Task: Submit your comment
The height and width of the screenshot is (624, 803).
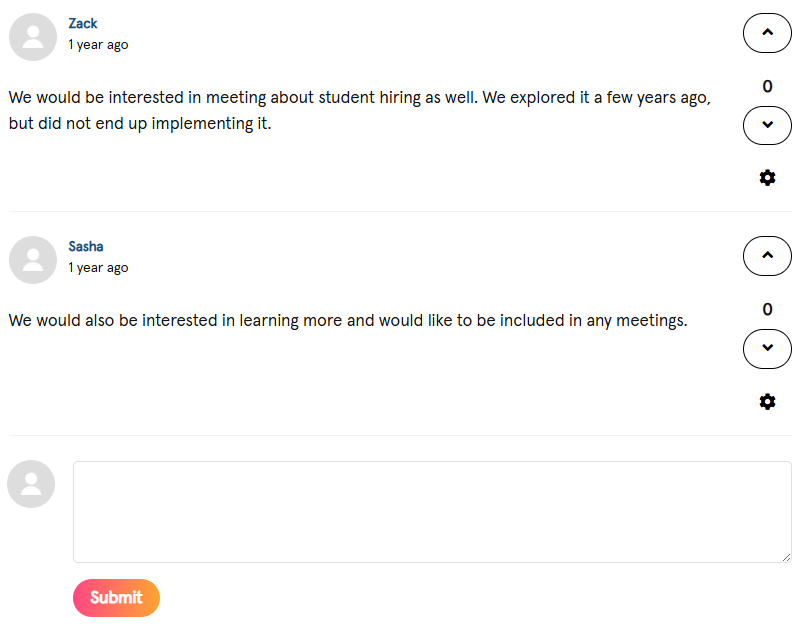Action: (116, 598)
